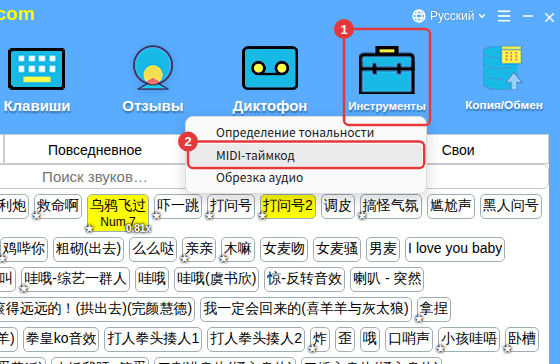Toggle favorite star on 吓一跳
Viewport: 560px width, 364px height.
tap(157, 215)
